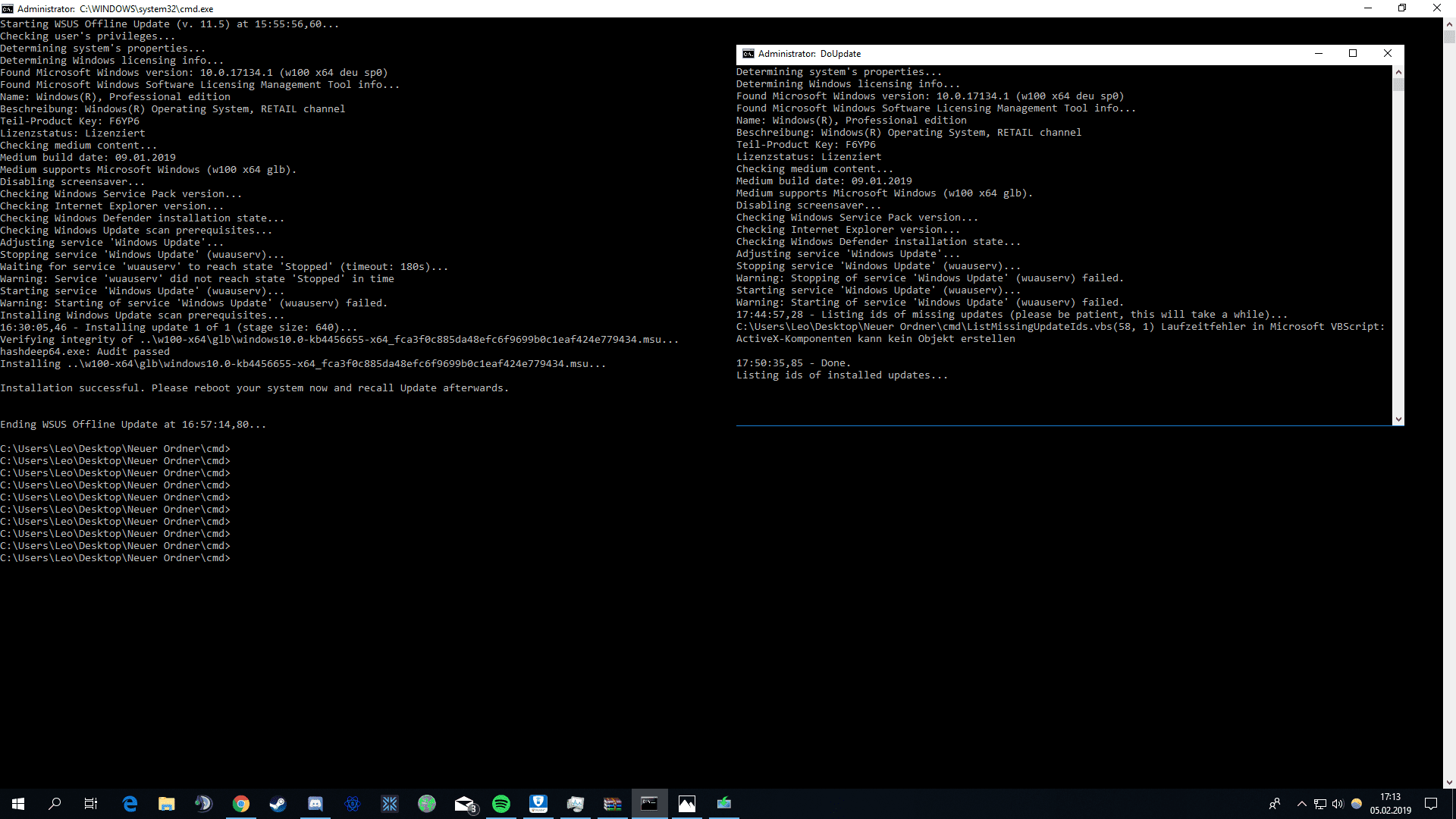Open Task View on the taskbar
The height and width of the screenshot is (819, 1456).
(x=91, y=804)
